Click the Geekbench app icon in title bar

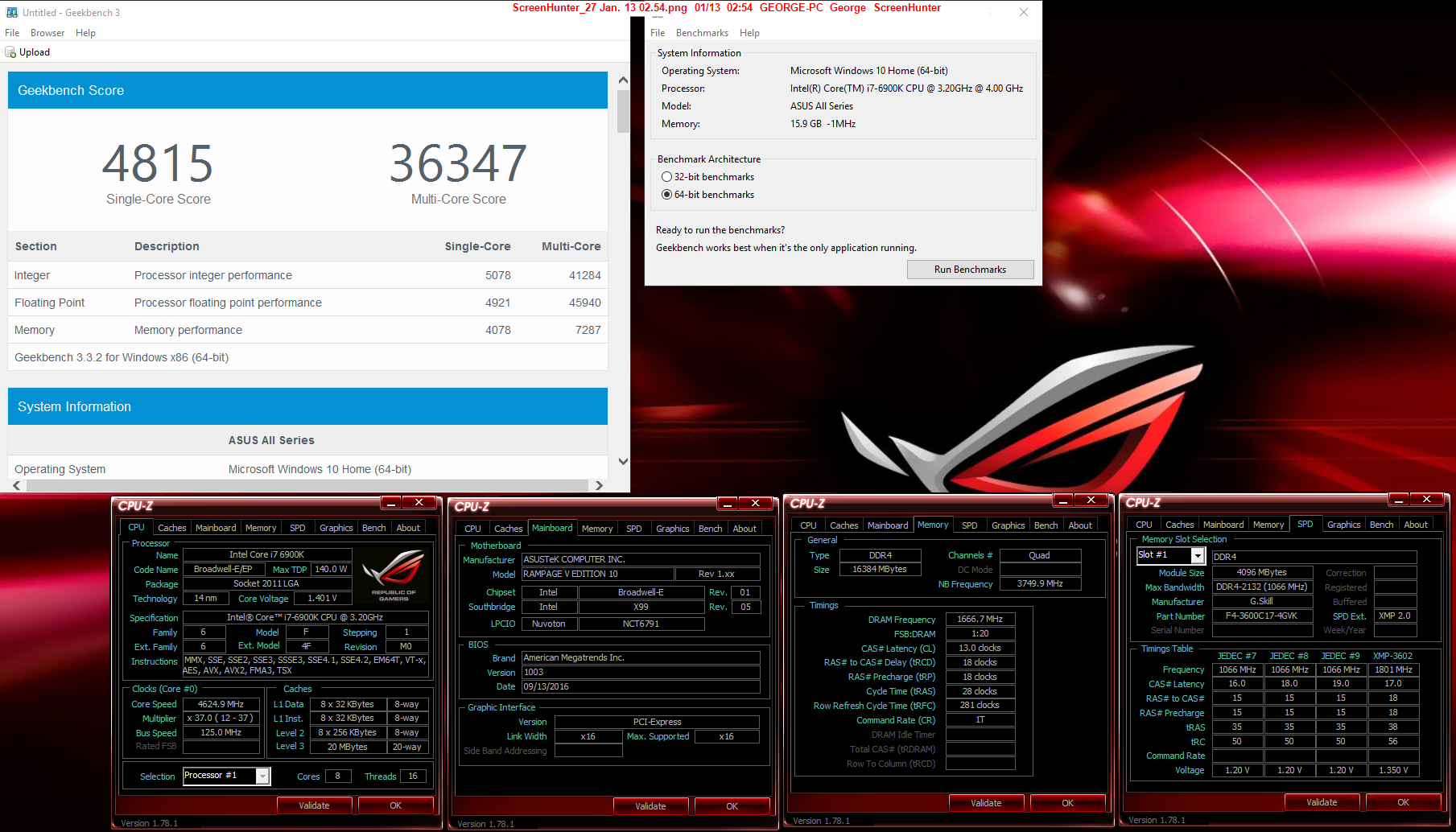[12, 12]
